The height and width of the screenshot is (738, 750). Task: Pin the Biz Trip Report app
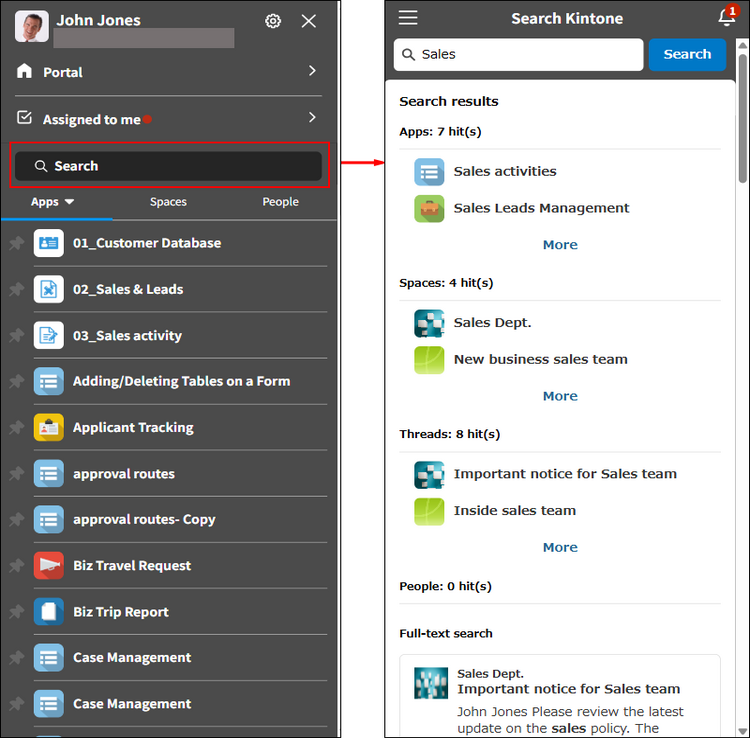point(17,612)
